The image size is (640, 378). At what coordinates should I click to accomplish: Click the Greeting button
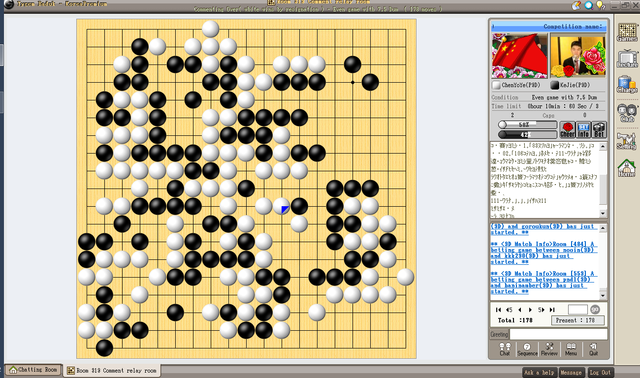click(500, 334)
